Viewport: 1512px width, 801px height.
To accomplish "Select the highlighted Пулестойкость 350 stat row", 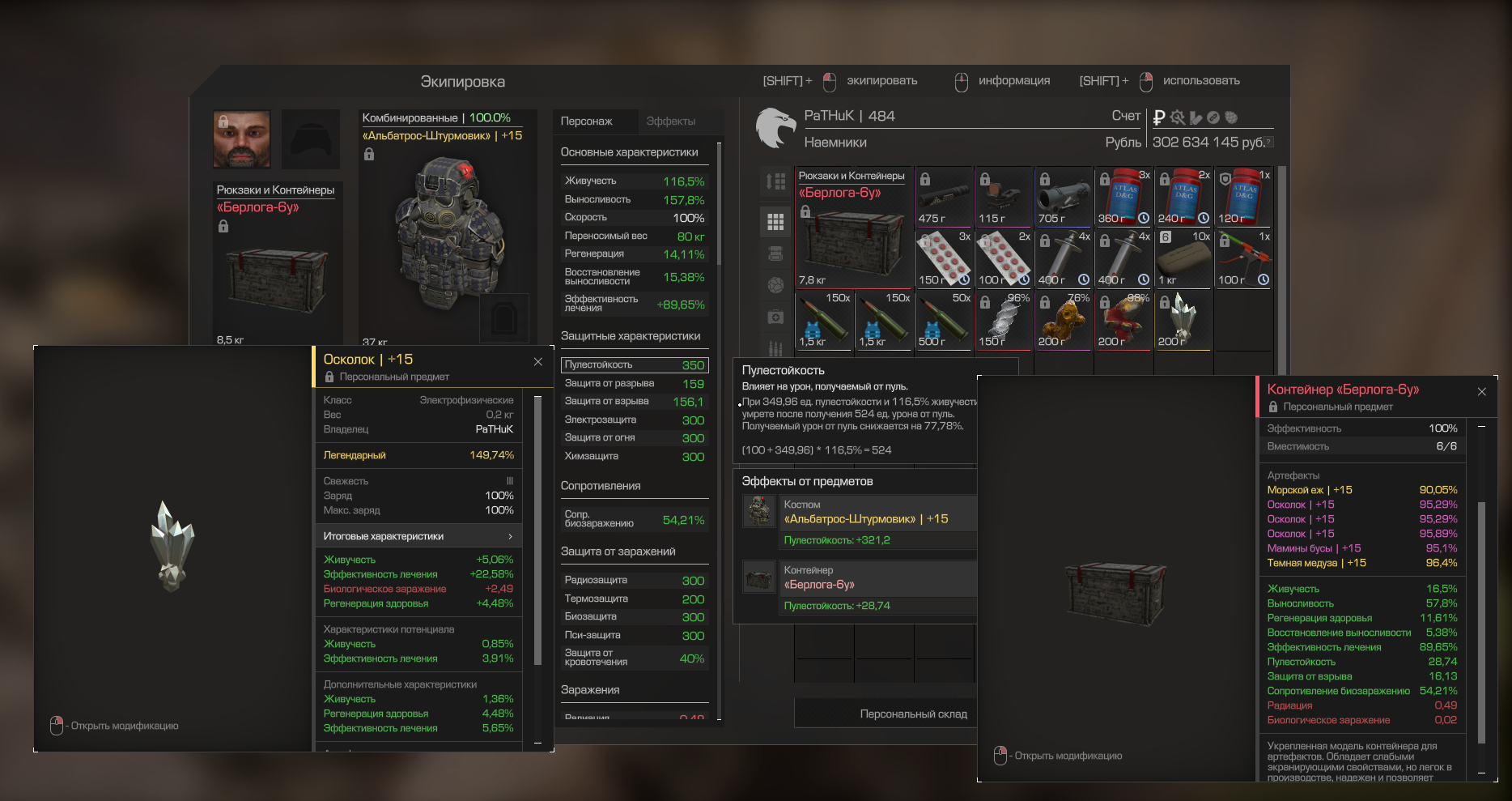I will click(635, 365).
